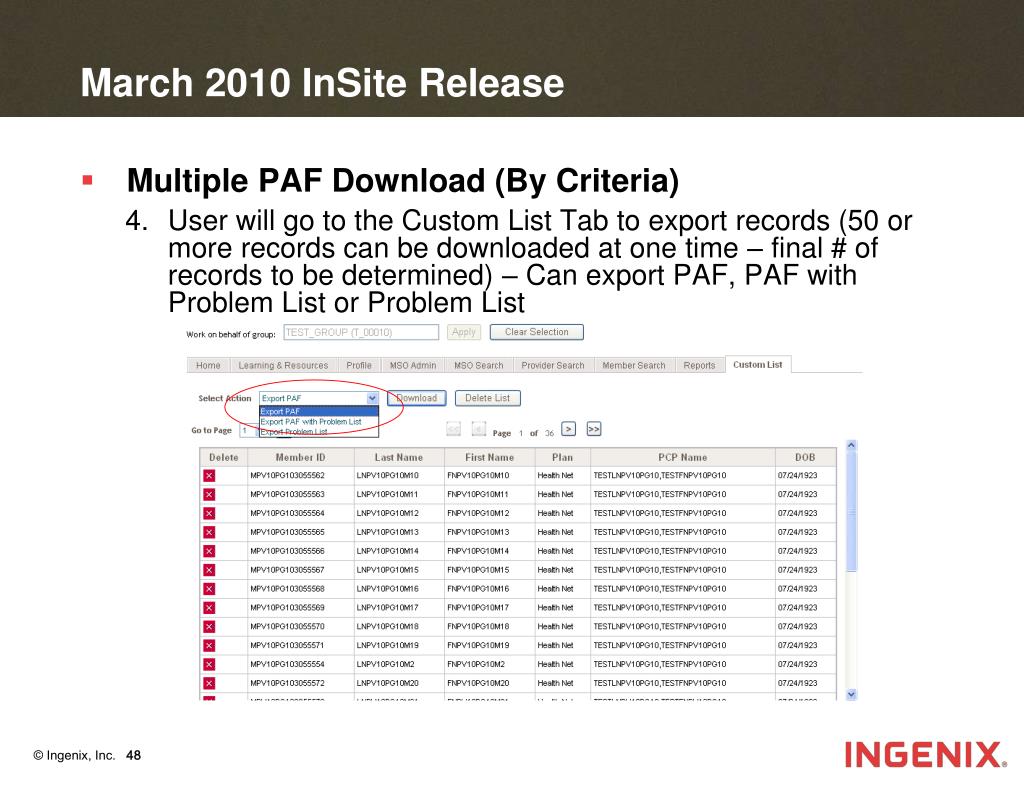Image resolution: width=1024 pixels, height=791 pixels.
Task: Click the Plan column header
Action: coord(562,457)
